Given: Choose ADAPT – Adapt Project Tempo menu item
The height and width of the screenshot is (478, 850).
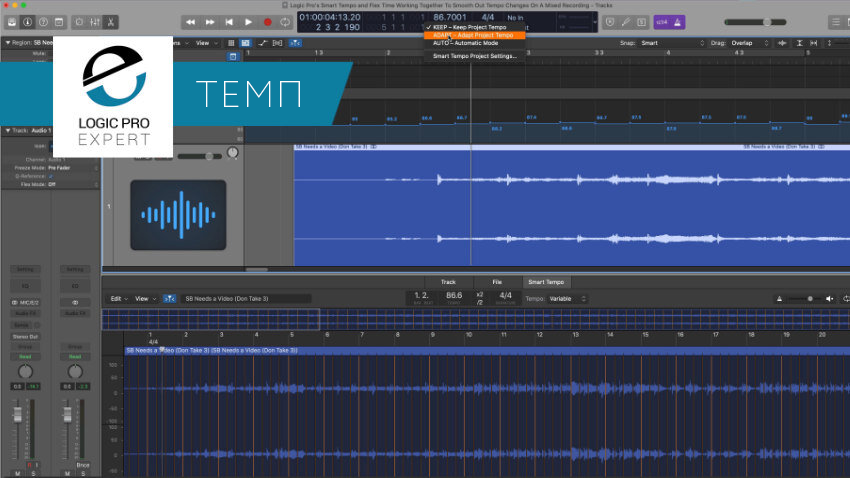Looking at the screenshot, I should pos(474,35).
